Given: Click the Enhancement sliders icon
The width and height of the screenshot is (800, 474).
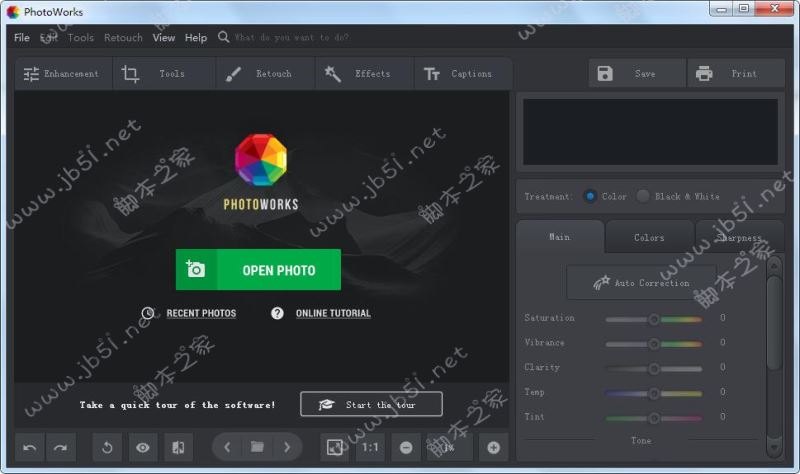Looking at the screenshot, I should [31, 74].
